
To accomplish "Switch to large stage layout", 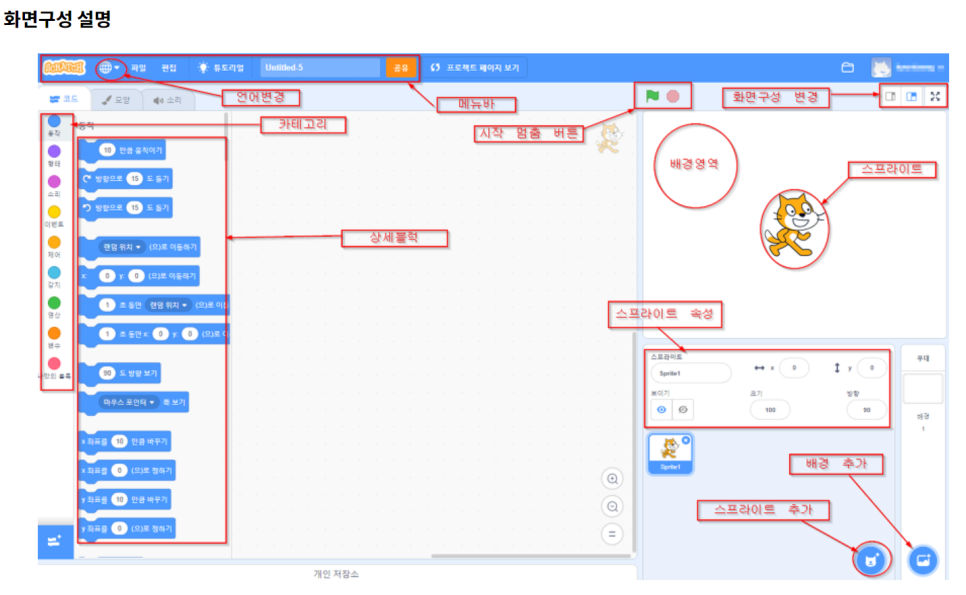I will 912,96.
